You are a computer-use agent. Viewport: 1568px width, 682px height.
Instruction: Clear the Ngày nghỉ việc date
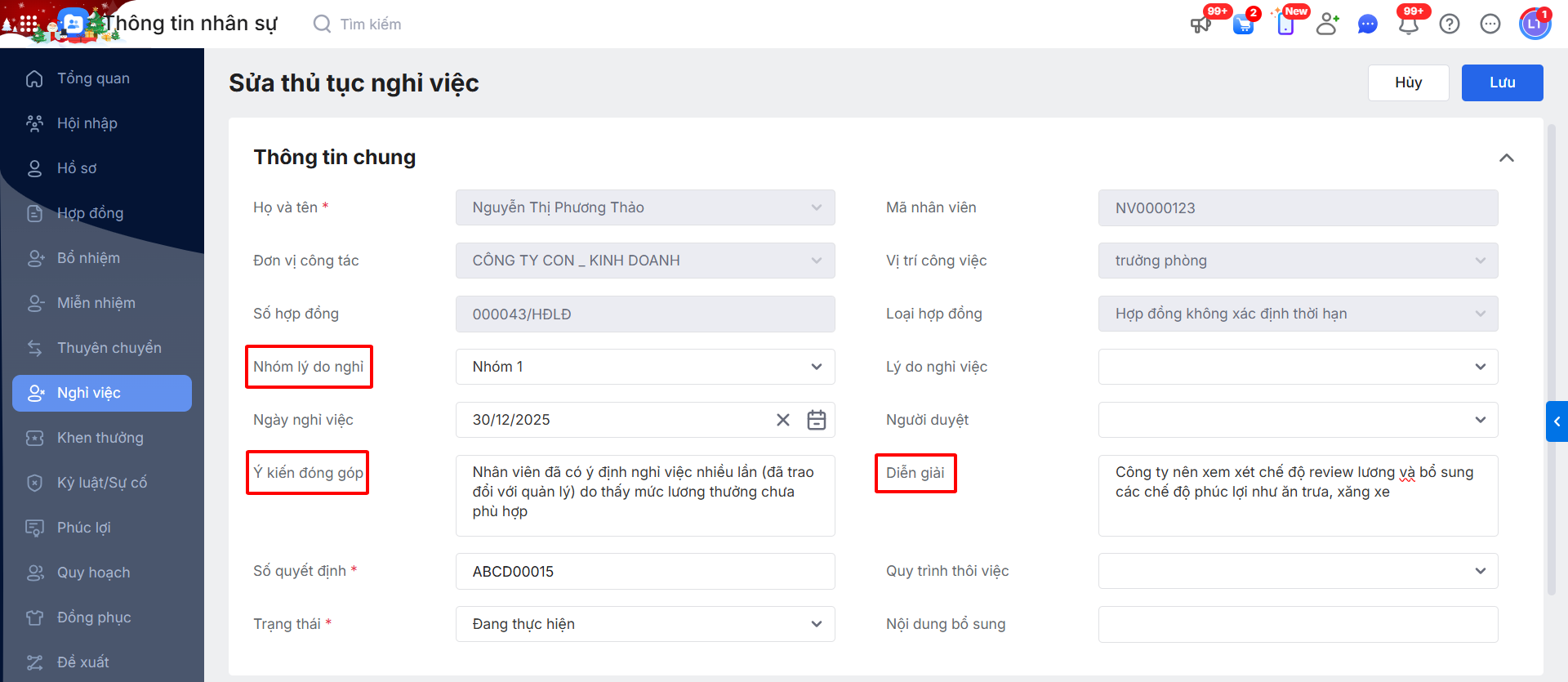coord(783,420)
